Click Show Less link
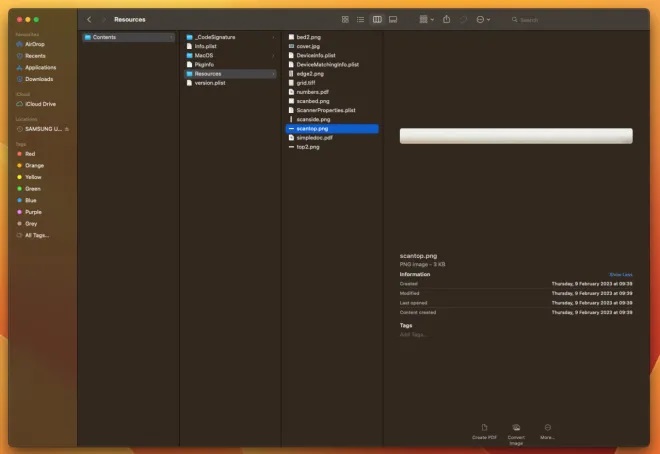Screen dimensions: 660x454 [x=620, y=273]
